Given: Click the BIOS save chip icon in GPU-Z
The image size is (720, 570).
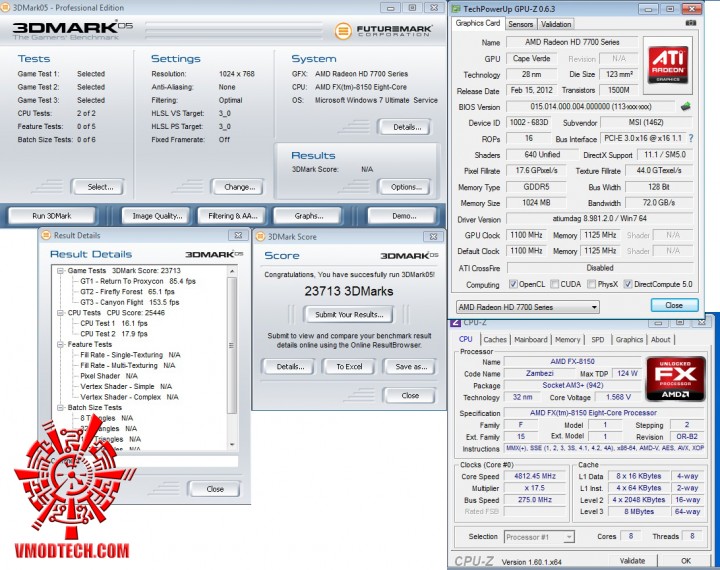Looking at the screenshot, I should [686, 107].
